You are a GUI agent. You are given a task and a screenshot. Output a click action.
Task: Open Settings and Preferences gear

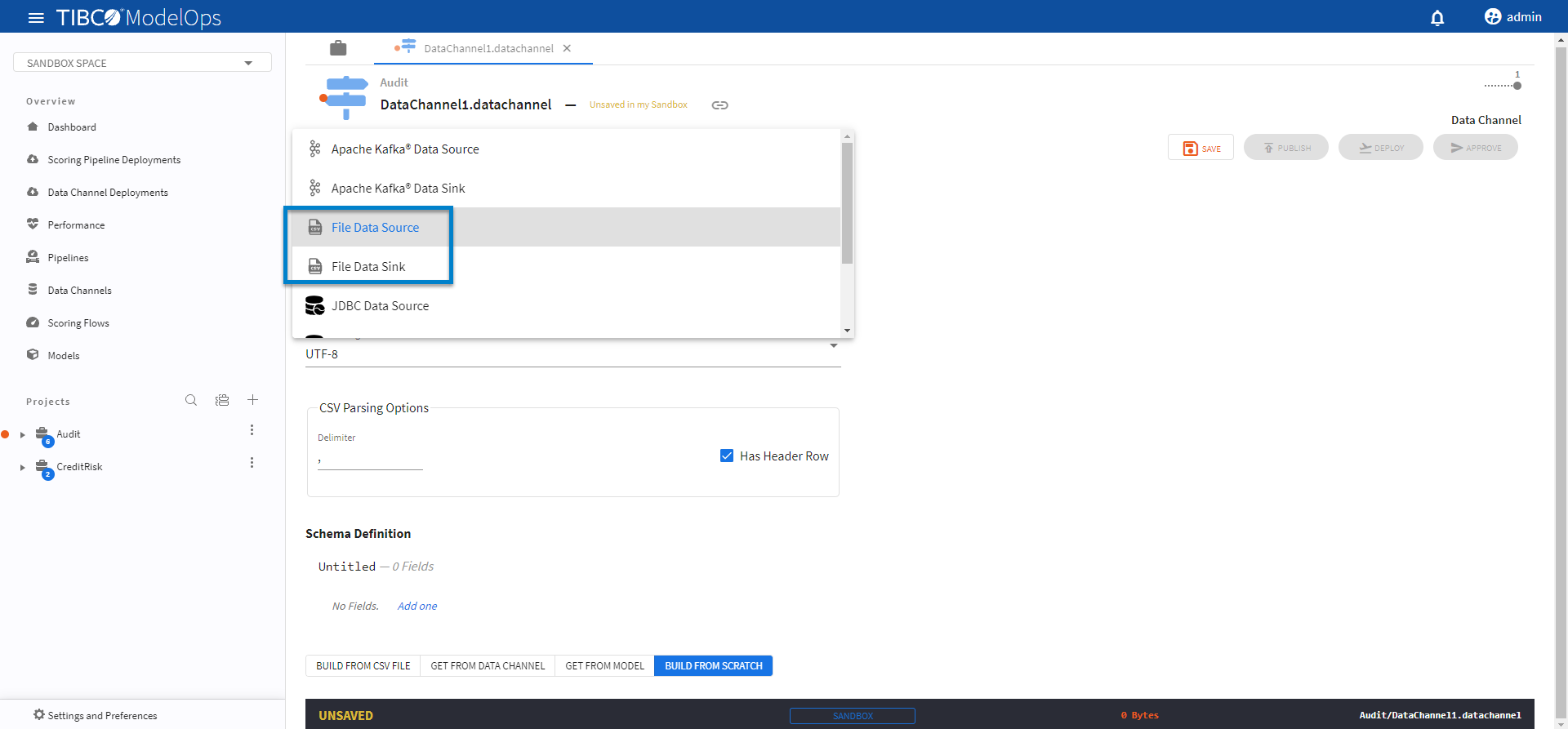39,715
